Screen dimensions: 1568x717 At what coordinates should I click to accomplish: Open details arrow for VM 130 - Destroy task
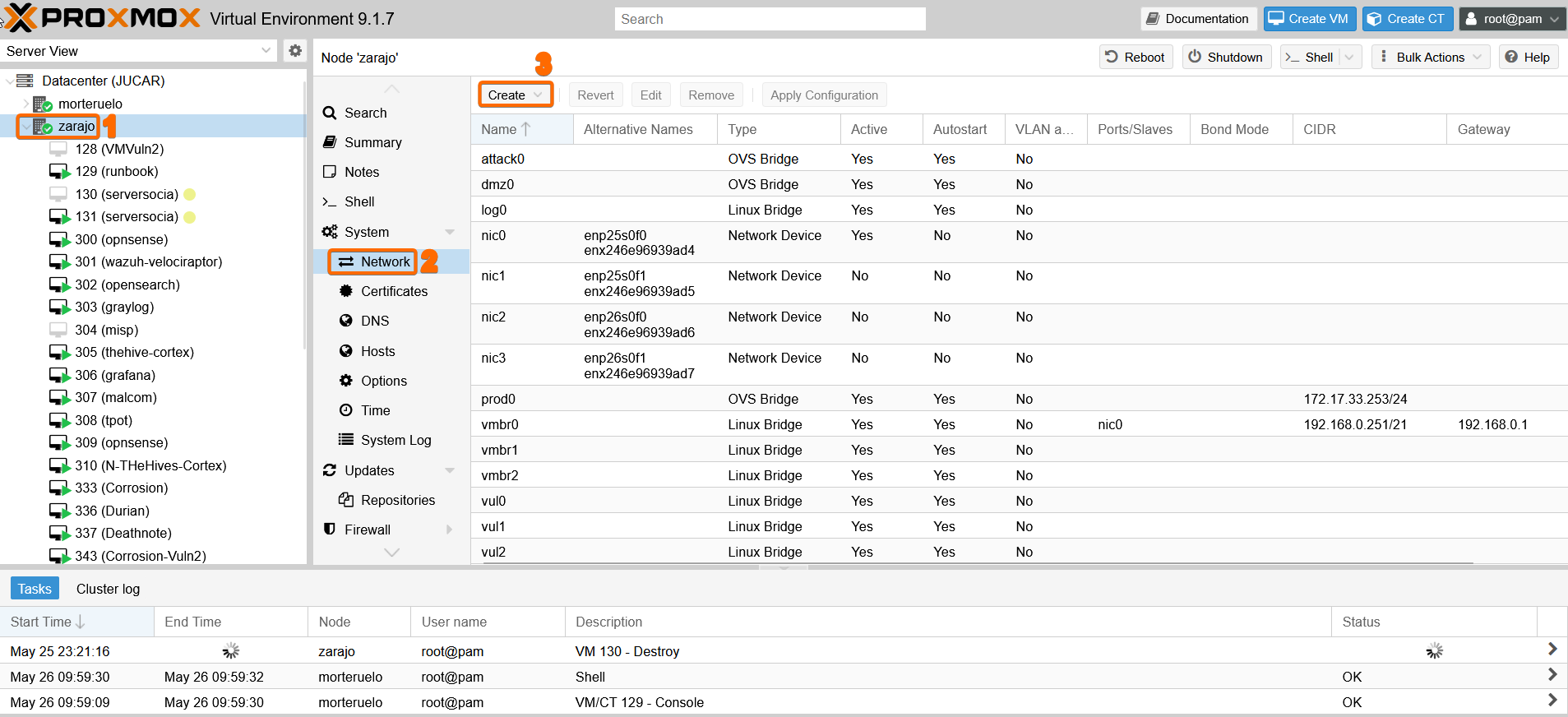(x=1552, y=650)
